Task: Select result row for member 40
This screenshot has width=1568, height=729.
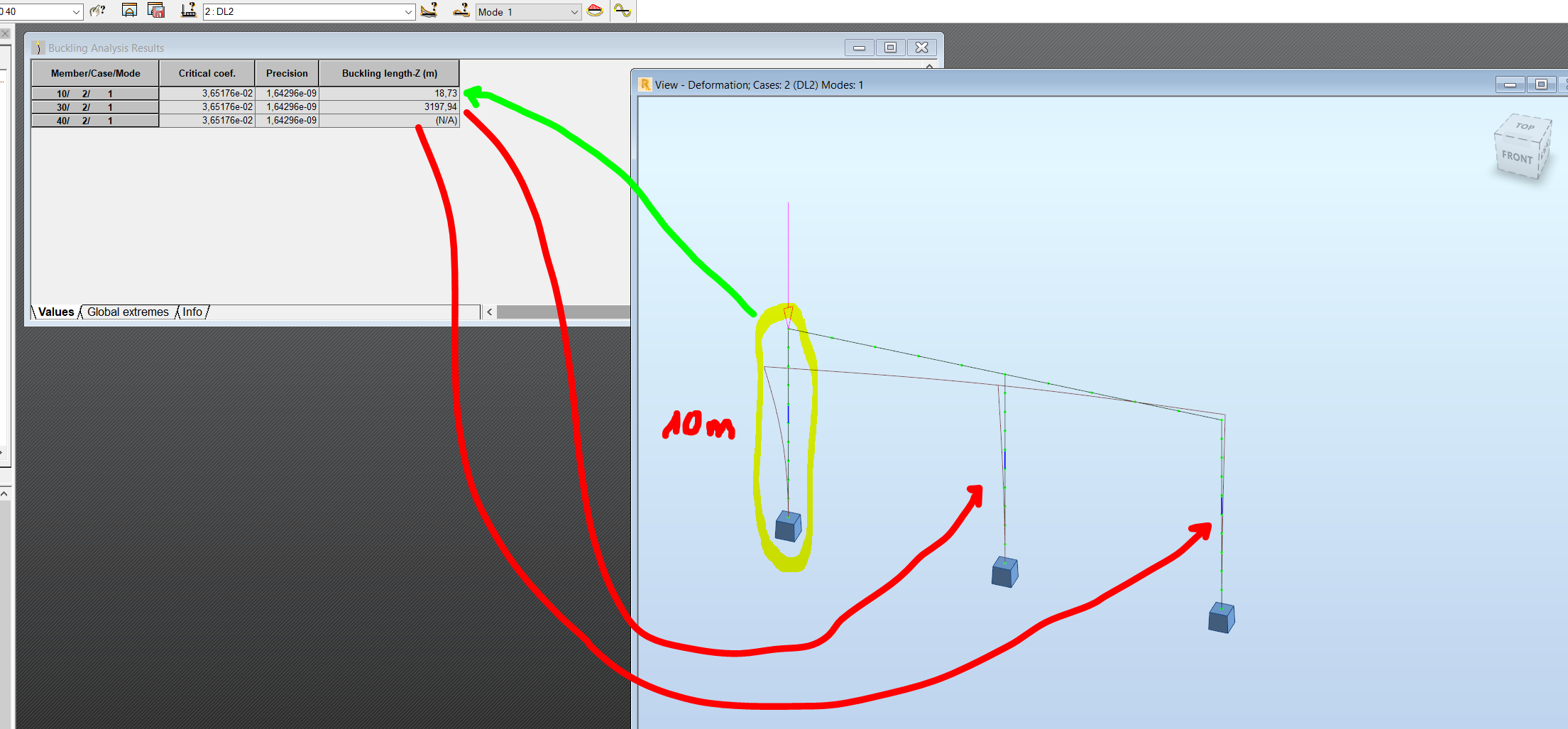Action: (94, 120)
